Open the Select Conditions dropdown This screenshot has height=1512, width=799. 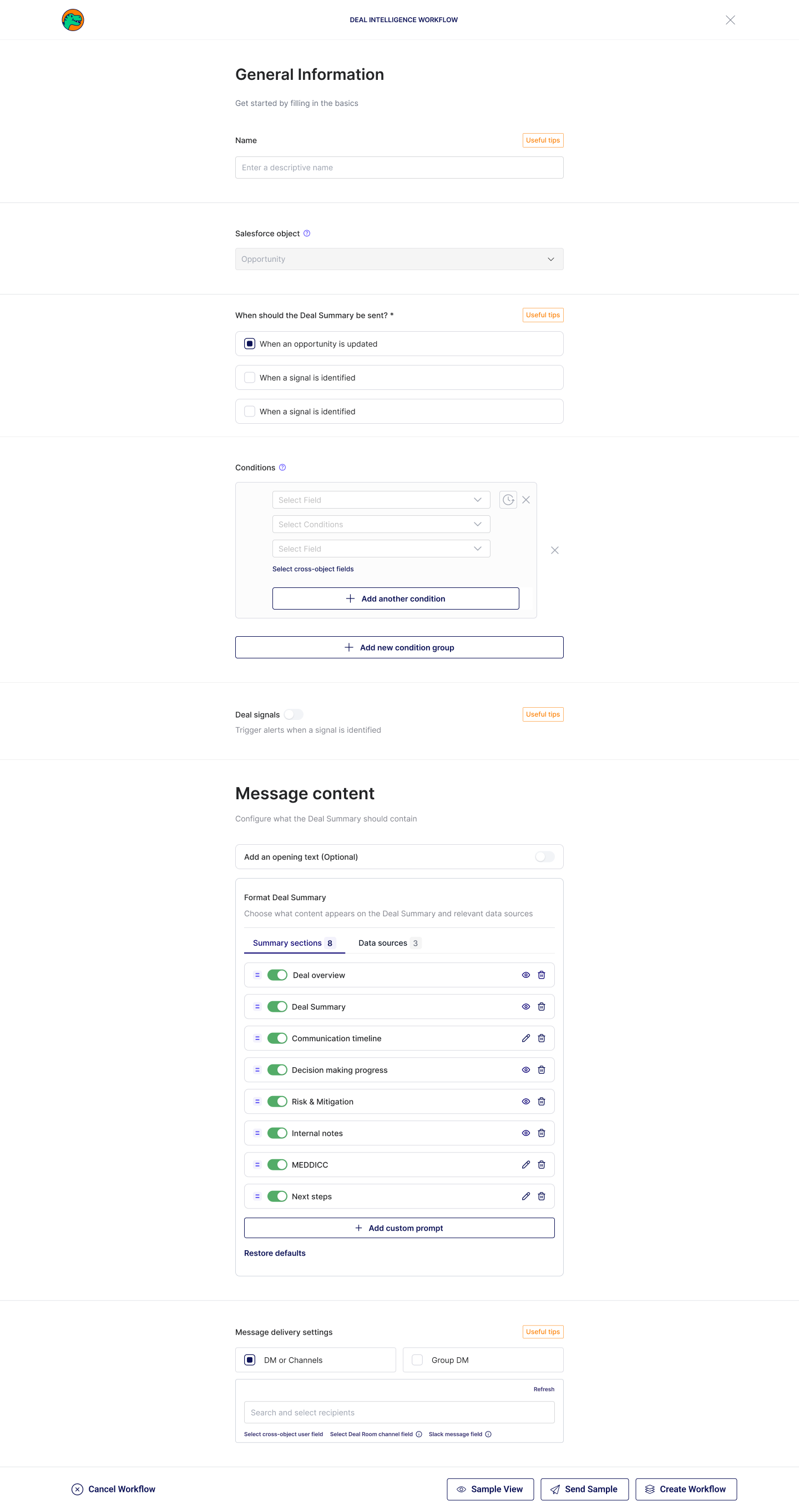point(381,524)
